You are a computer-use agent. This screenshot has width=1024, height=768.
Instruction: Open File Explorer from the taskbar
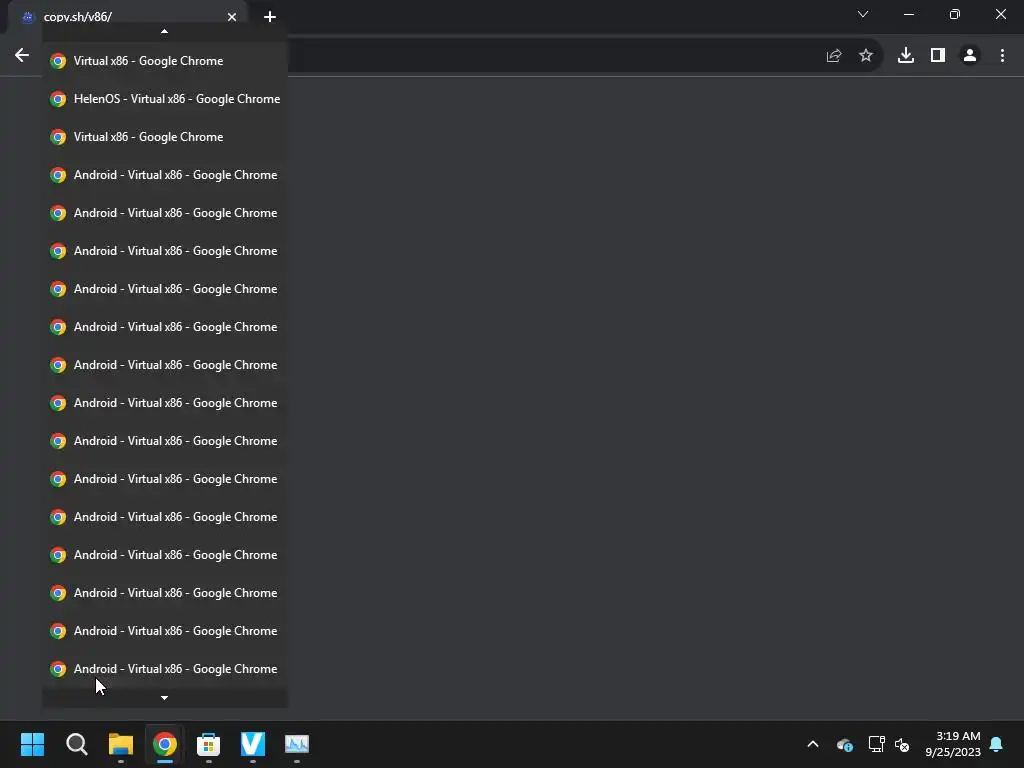[x=121, y=744]
